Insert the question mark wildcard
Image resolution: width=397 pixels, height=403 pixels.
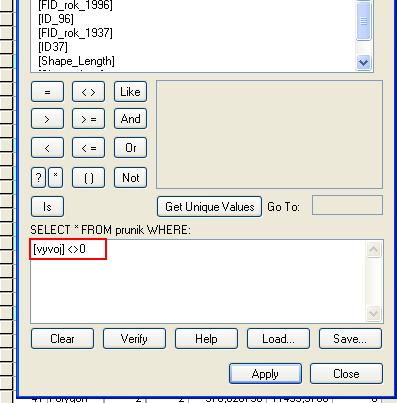pos(38,178)
